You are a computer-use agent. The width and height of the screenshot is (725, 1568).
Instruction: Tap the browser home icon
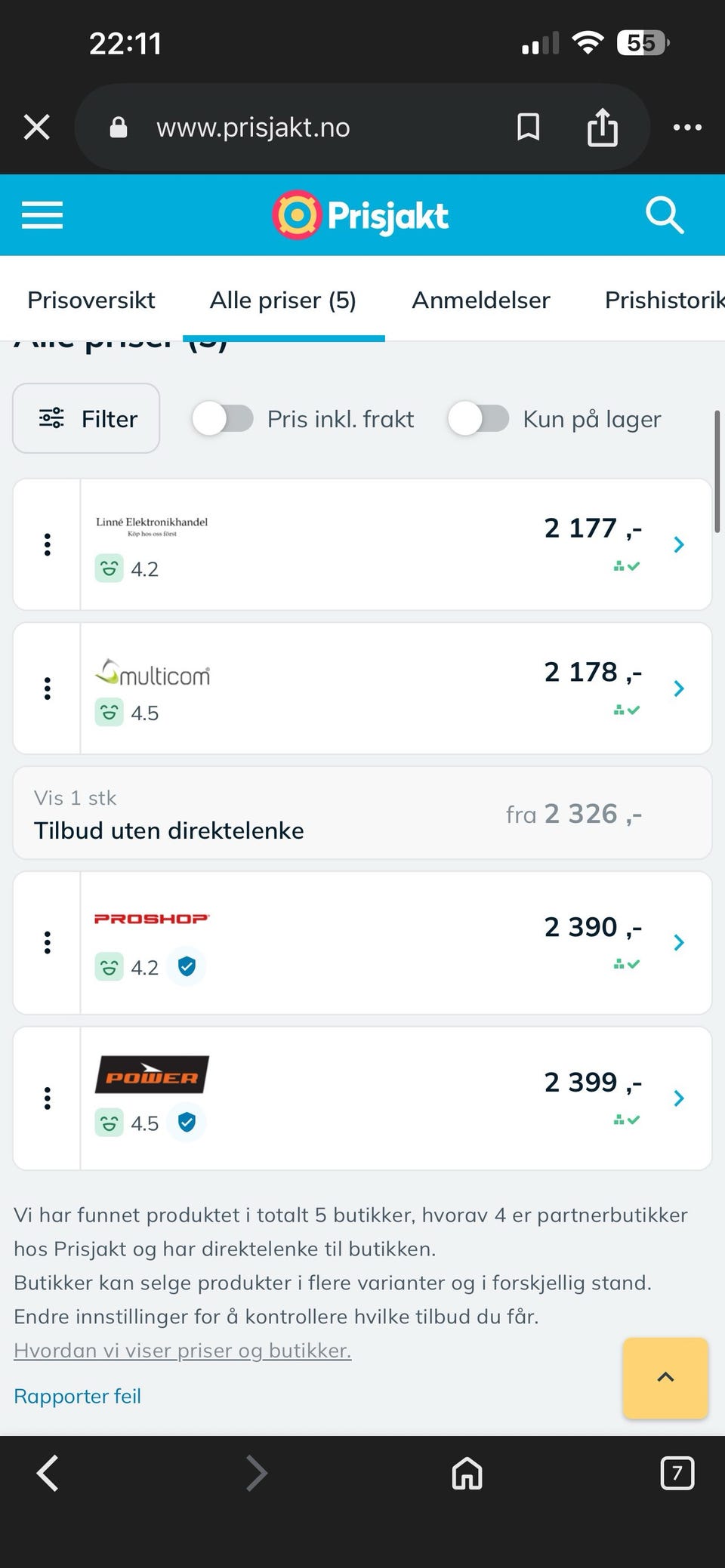click(x=467, y=1473)
